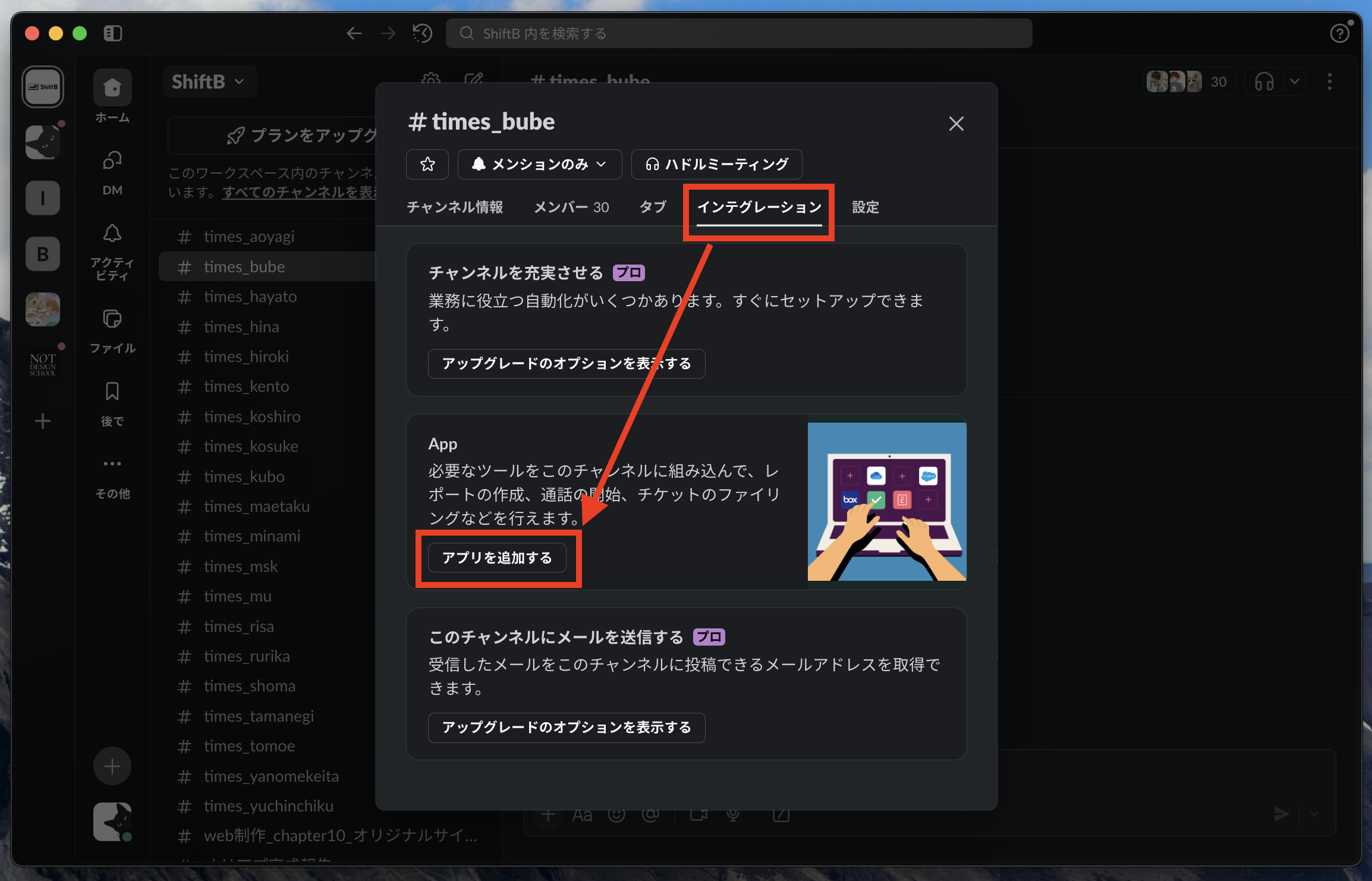The height and width of the screenshot is (881, 1372).
Task: Click the App illustration thumbnail
Action: click(887, 502)
